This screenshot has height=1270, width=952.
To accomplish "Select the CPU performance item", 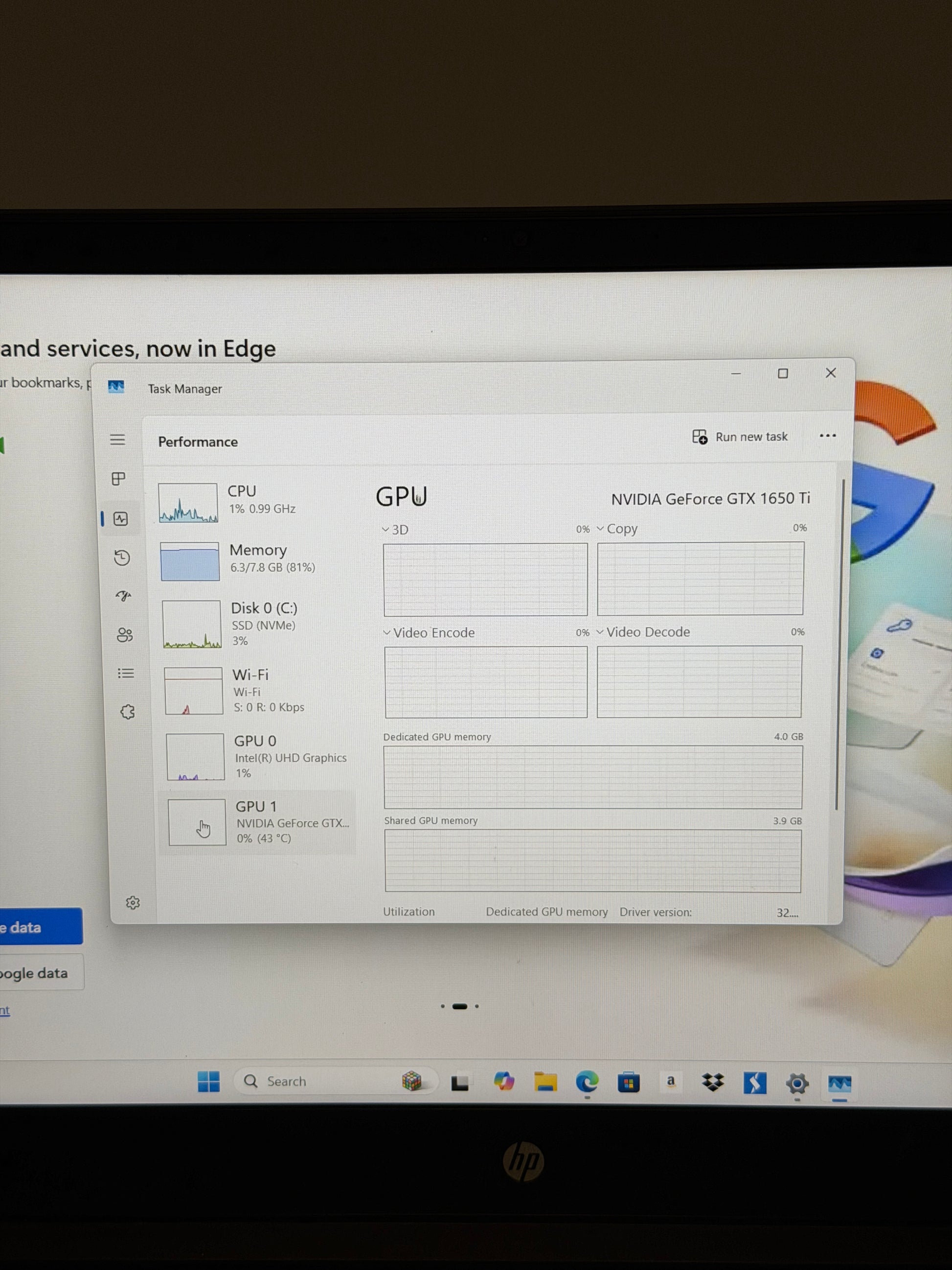I will [x=255, y=502].
